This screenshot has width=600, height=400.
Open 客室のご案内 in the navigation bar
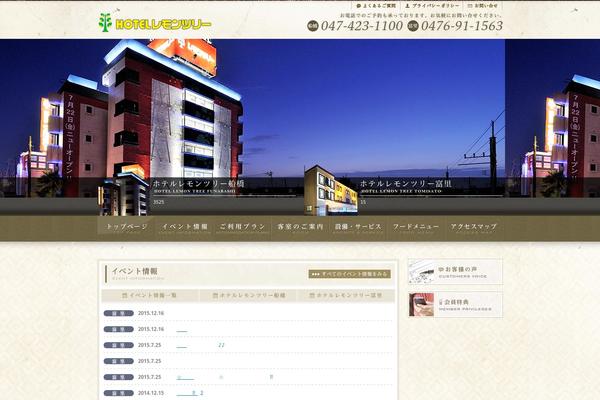[300, 228]
